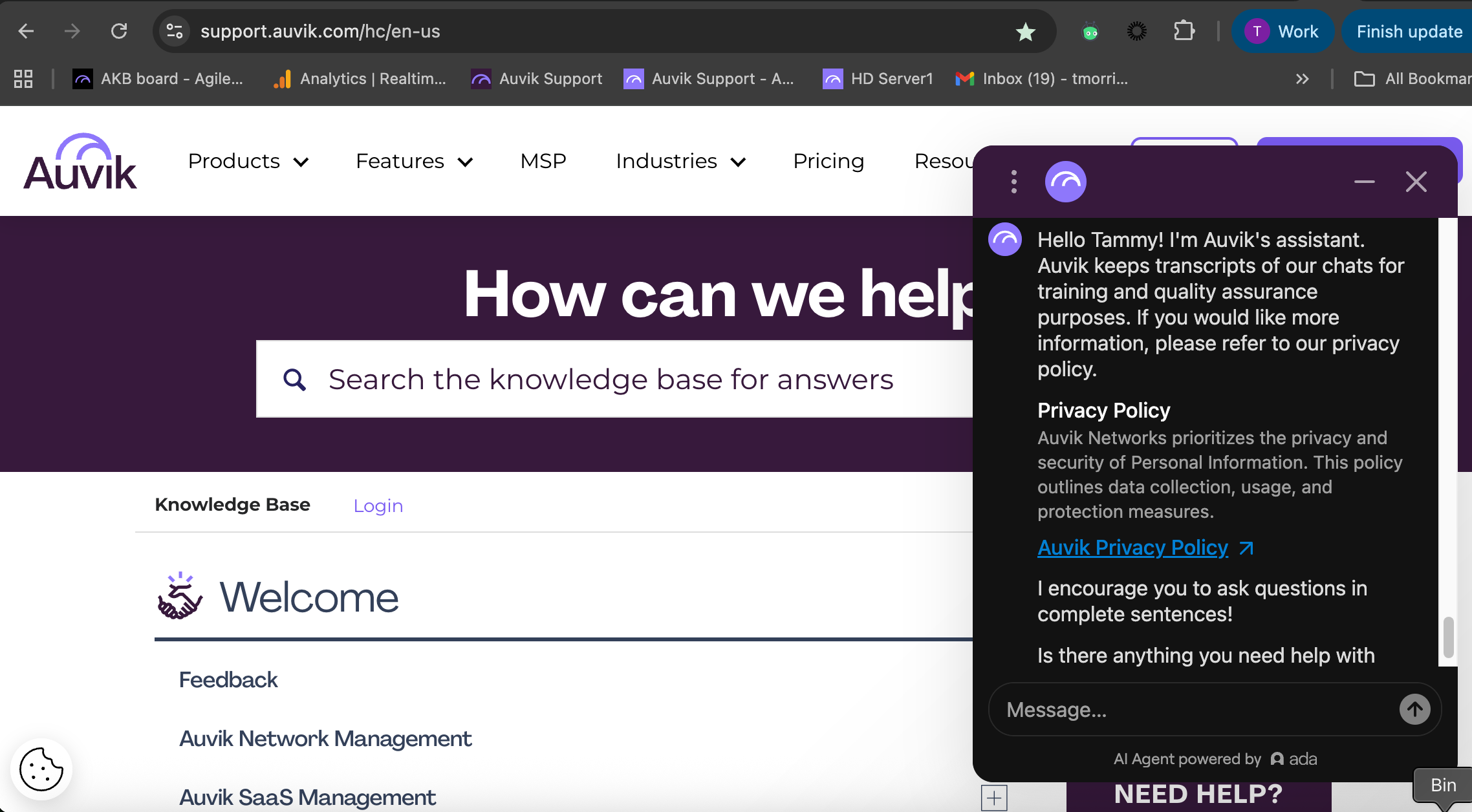Open Auvik SaaS Management category
This screenshot has width=1472, height=812.
point(307,798)
